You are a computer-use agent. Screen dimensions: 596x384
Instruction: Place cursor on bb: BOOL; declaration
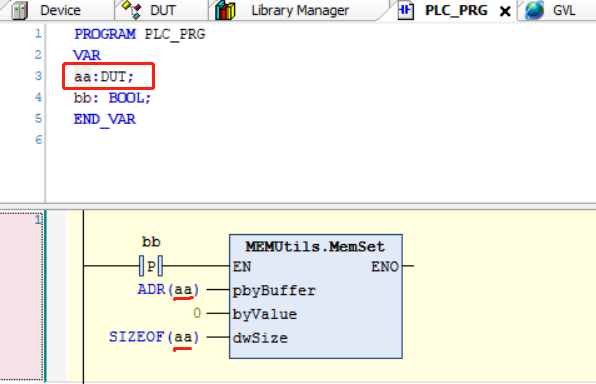coord(113,98)
